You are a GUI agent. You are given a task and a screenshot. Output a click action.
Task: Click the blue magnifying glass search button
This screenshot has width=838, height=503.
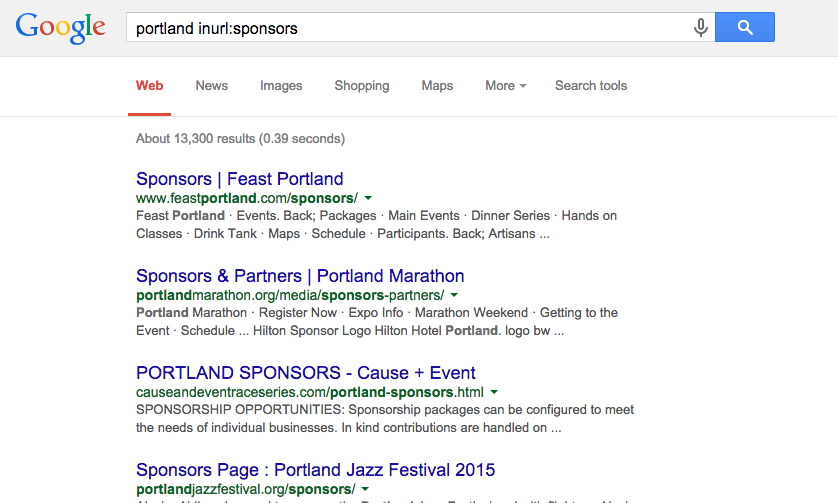tap(744, 27)
